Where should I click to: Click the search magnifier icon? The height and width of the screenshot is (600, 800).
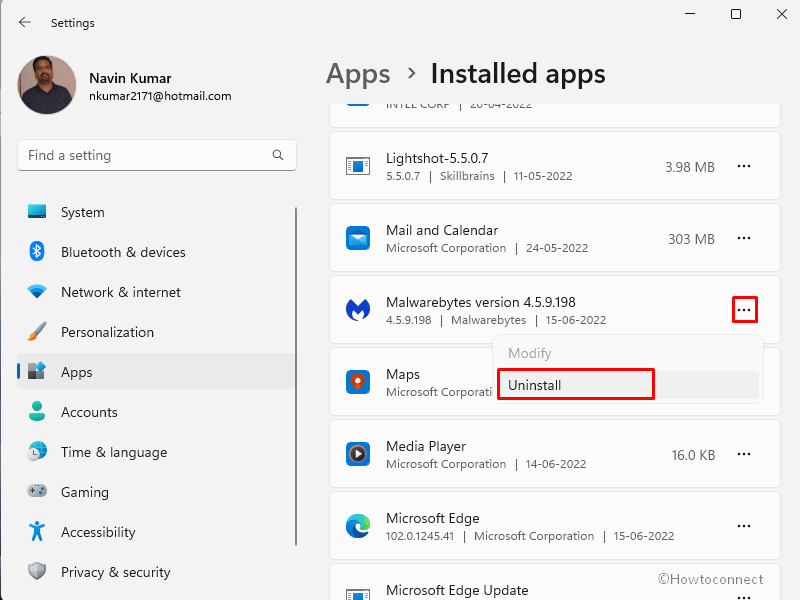click(x=278, y=155)
